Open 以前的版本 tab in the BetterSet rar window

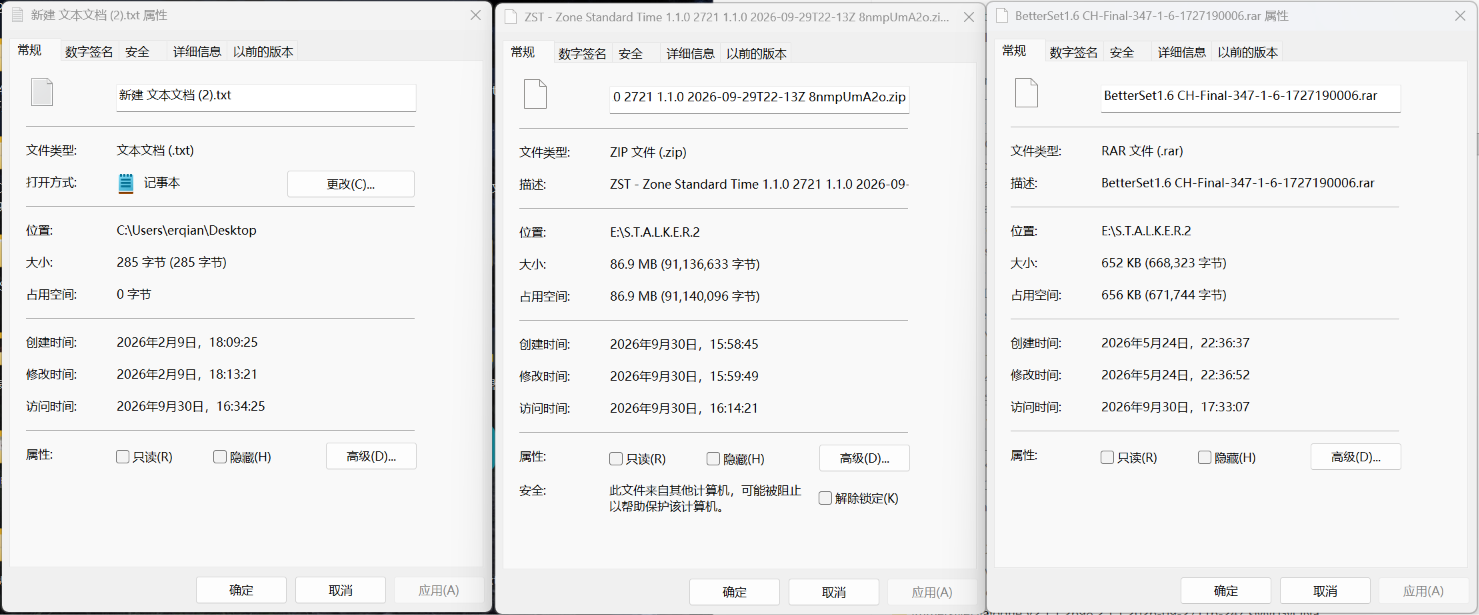click(1248, 52)
